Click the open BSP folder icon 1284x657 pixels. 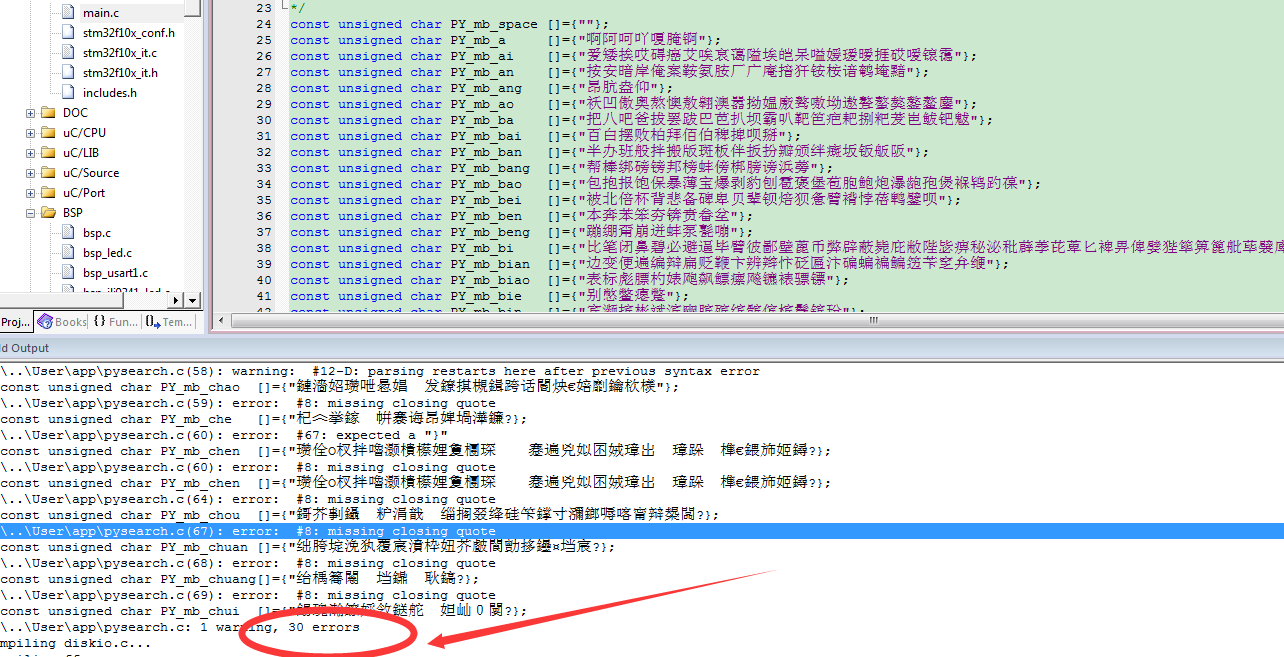(x=48, y=213)
